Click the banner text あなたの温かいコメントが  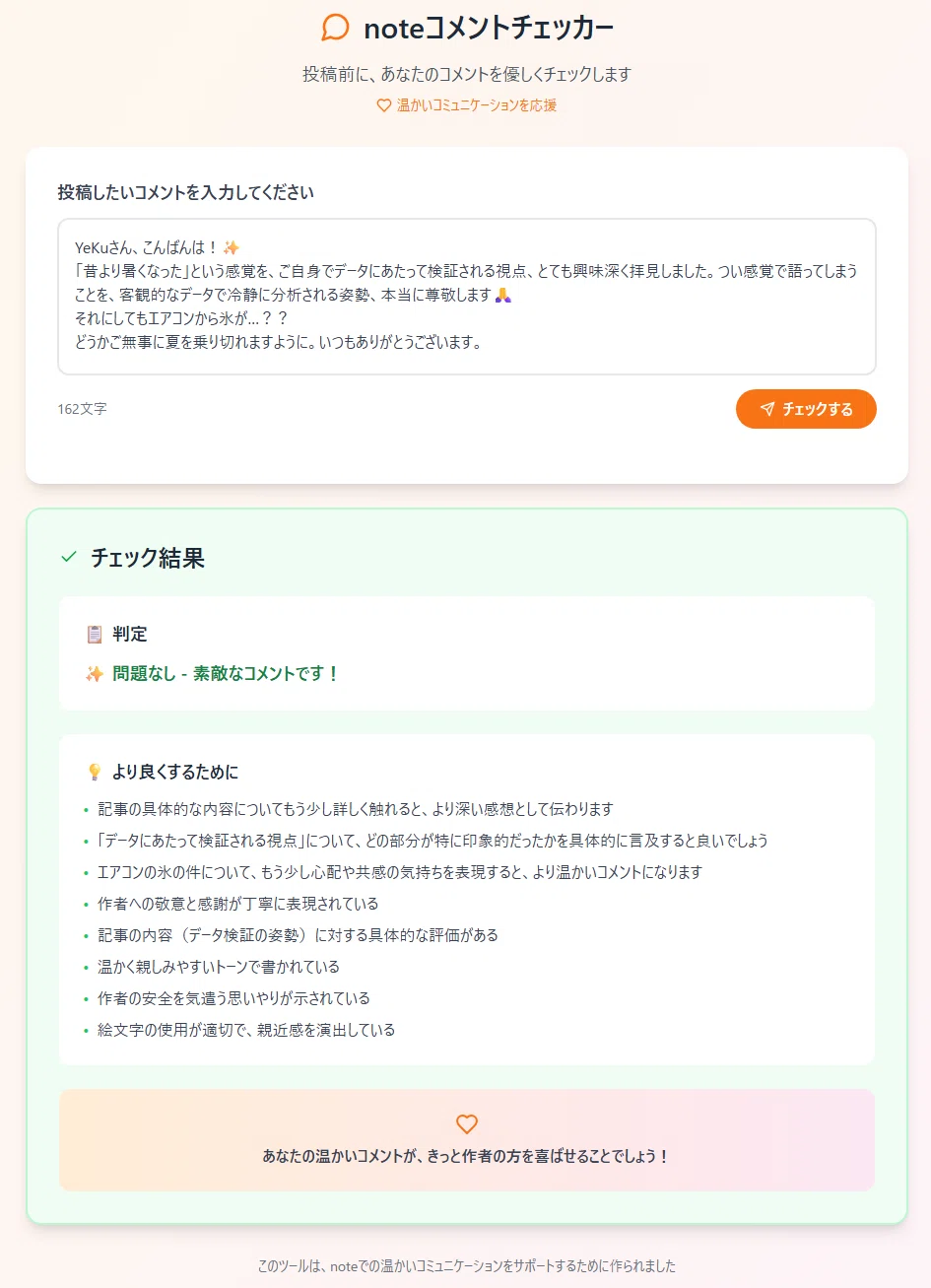point(467,1156)
